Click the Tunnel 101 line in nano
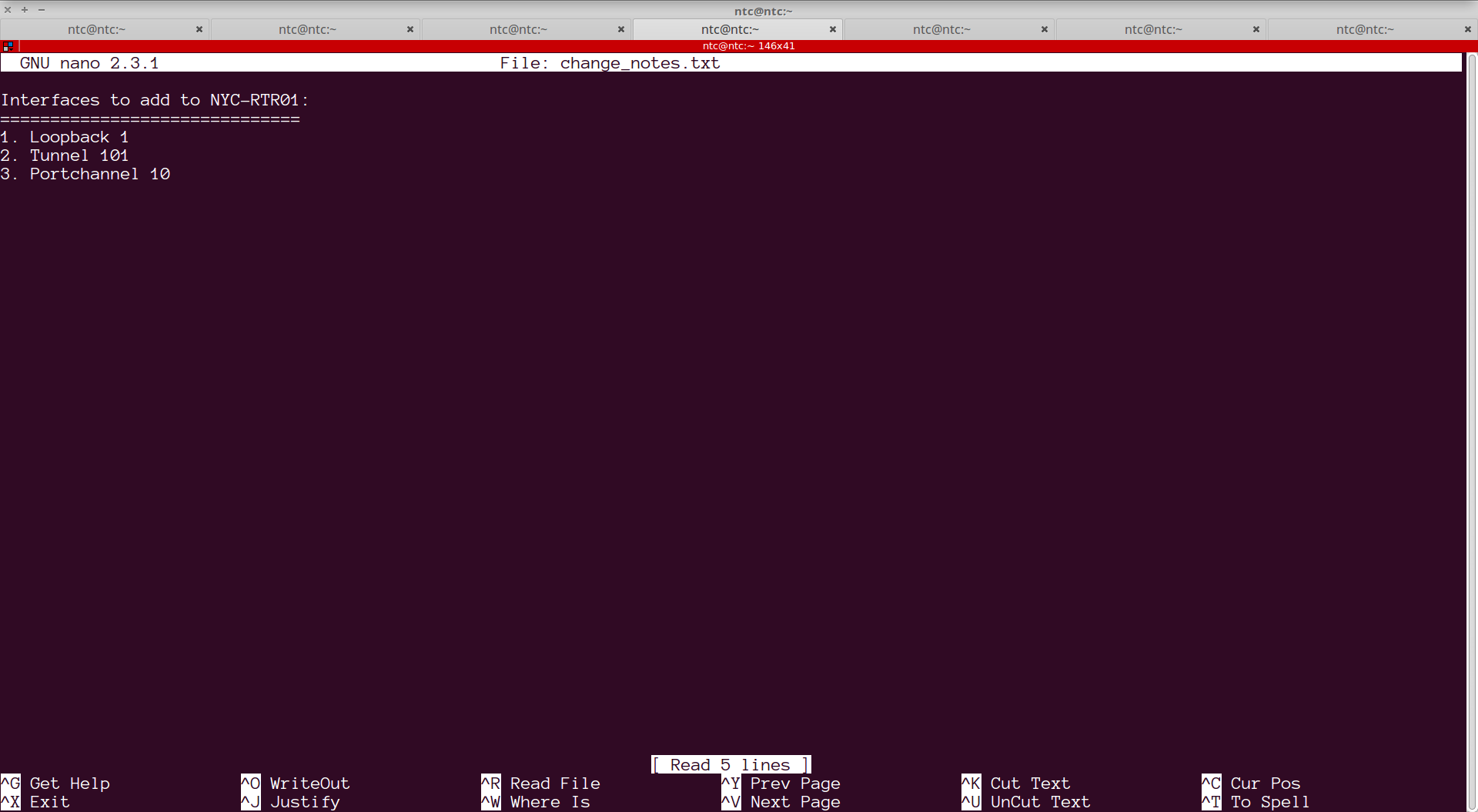This screenshot has height=812, width=1478. click(79, 155)
